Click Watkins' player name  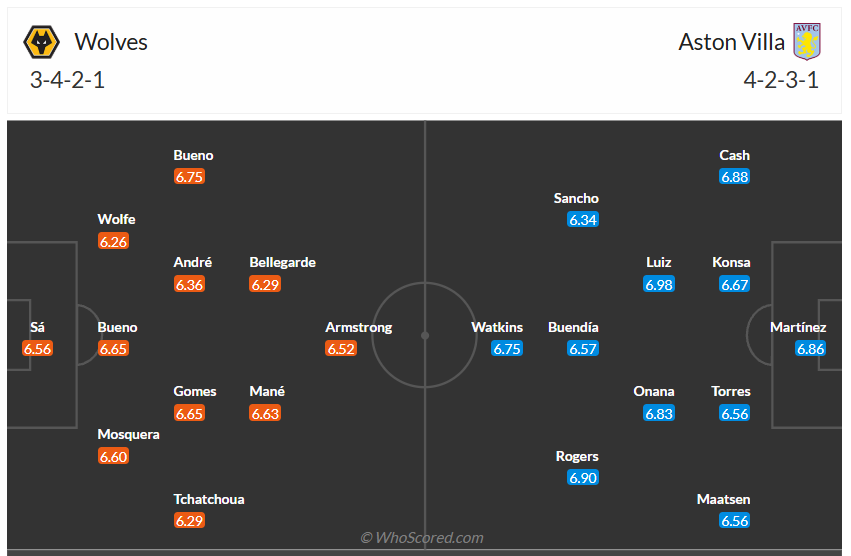click(x=497, y=327)
